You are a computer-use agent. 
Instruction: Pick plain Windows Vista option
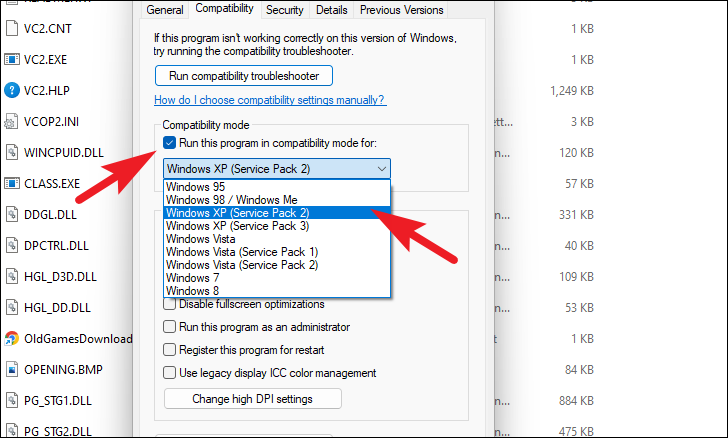click(x=277, y=239)
